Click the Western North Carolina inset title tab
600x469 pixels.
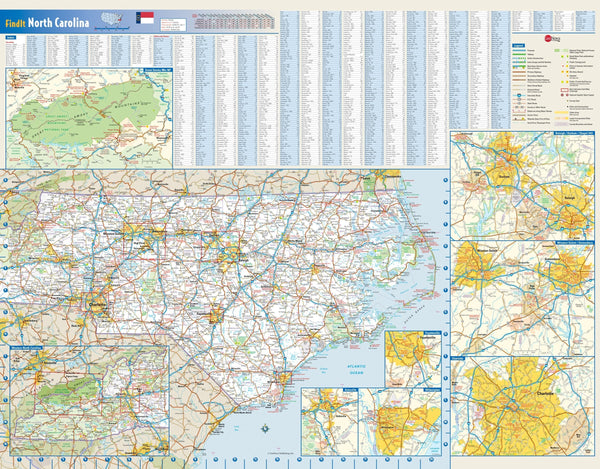click(x=26, y=348)
